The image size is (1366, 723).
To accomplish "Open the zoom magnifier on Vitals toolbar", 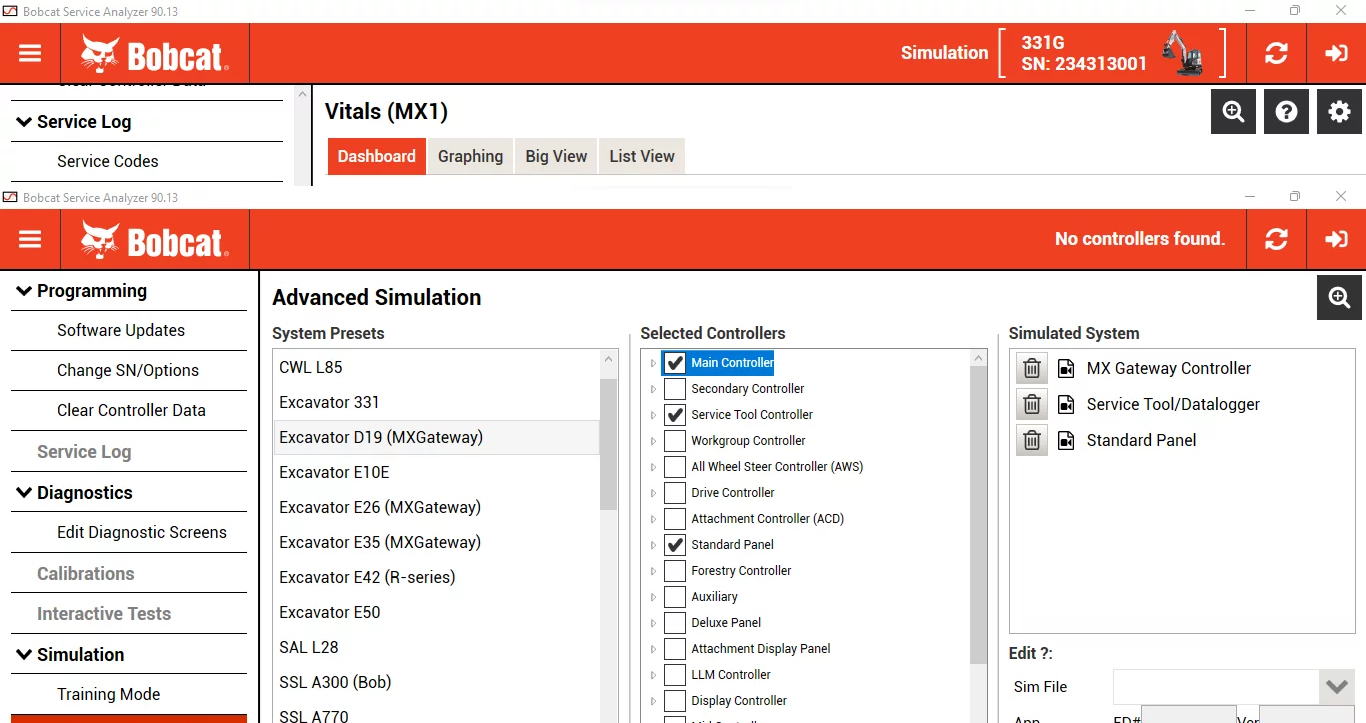I will pyautogui.click(x=1233, y=111).
